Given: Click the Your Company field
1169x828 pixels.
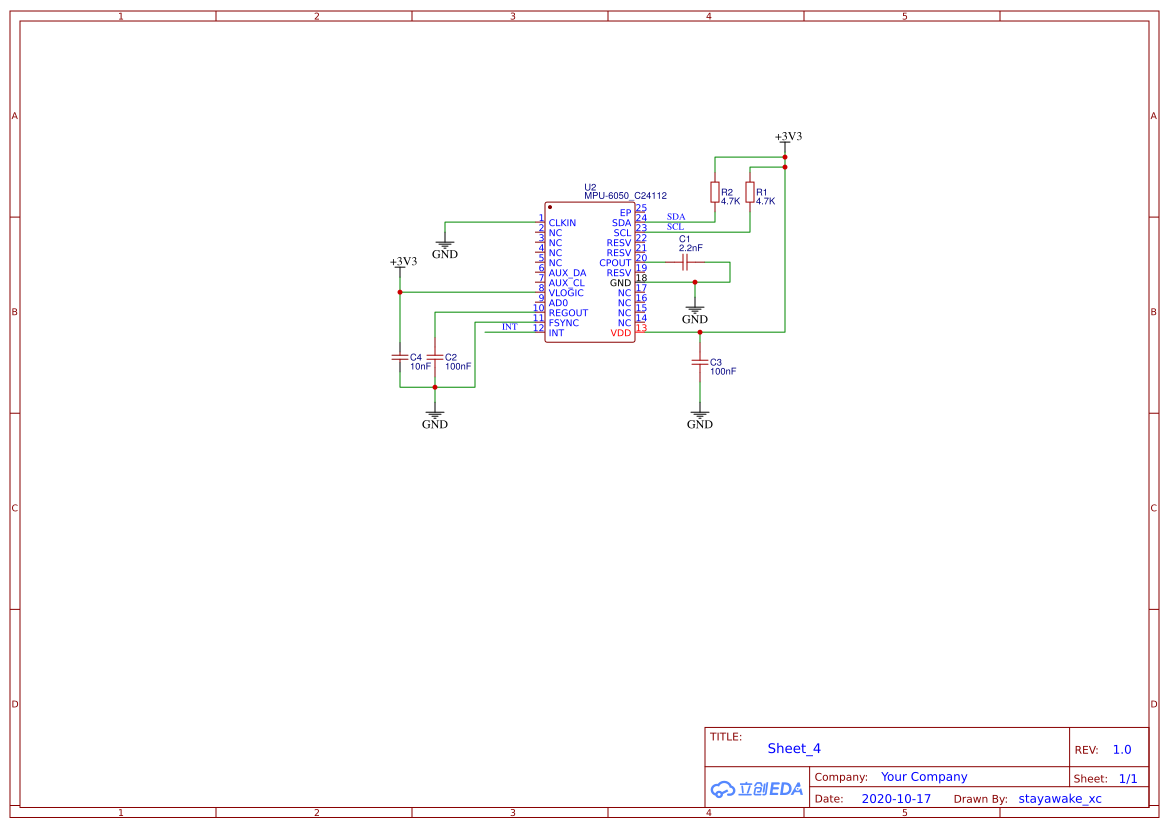Looking at the screenshot, I should 924,777.
